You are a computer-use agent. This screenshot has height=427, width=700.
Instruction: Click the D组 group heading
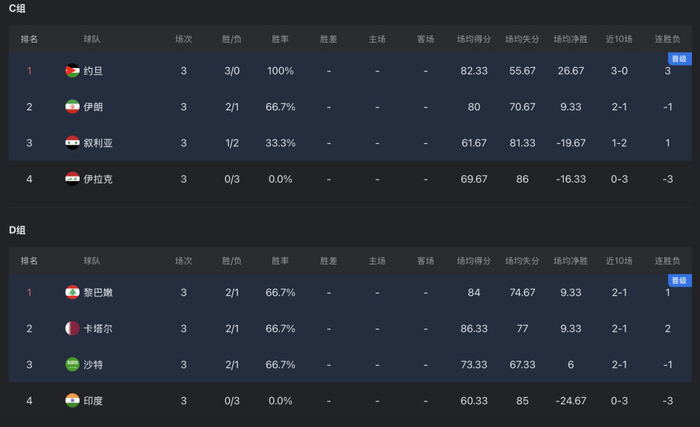point(17,230)
